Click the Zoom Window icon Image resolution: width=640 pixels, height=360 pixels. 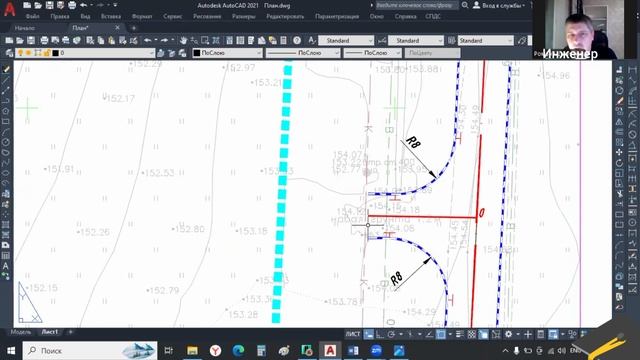[x=205, y=40]
